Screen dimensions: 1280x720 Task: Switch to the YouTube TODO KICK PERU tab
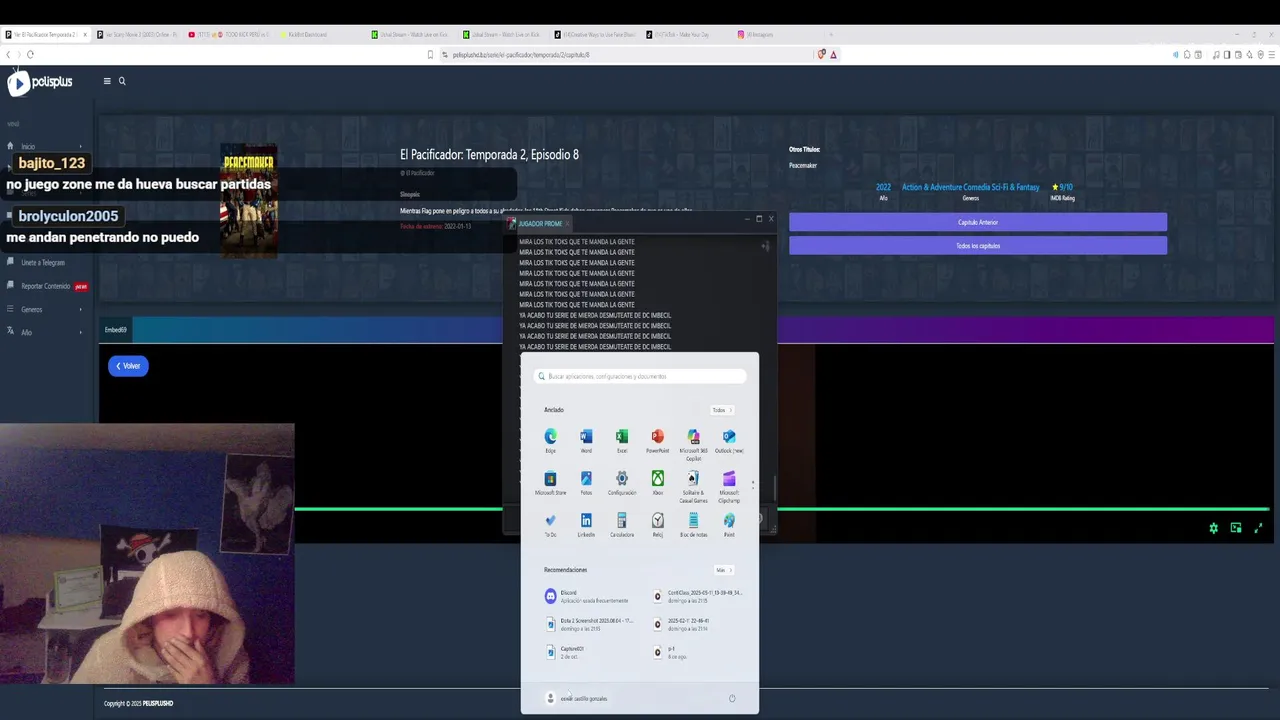pos(229,34)
